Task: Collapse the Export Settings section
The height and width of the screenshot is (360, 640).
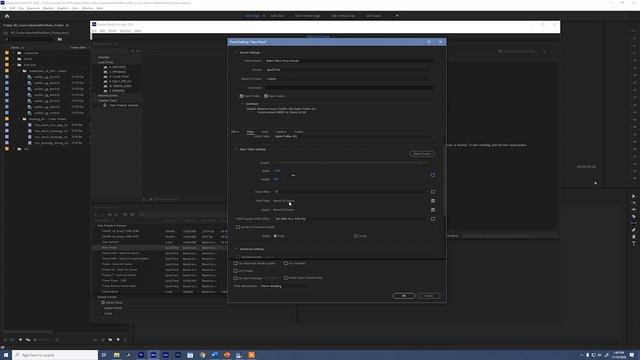Action: (x=236, y=53)
